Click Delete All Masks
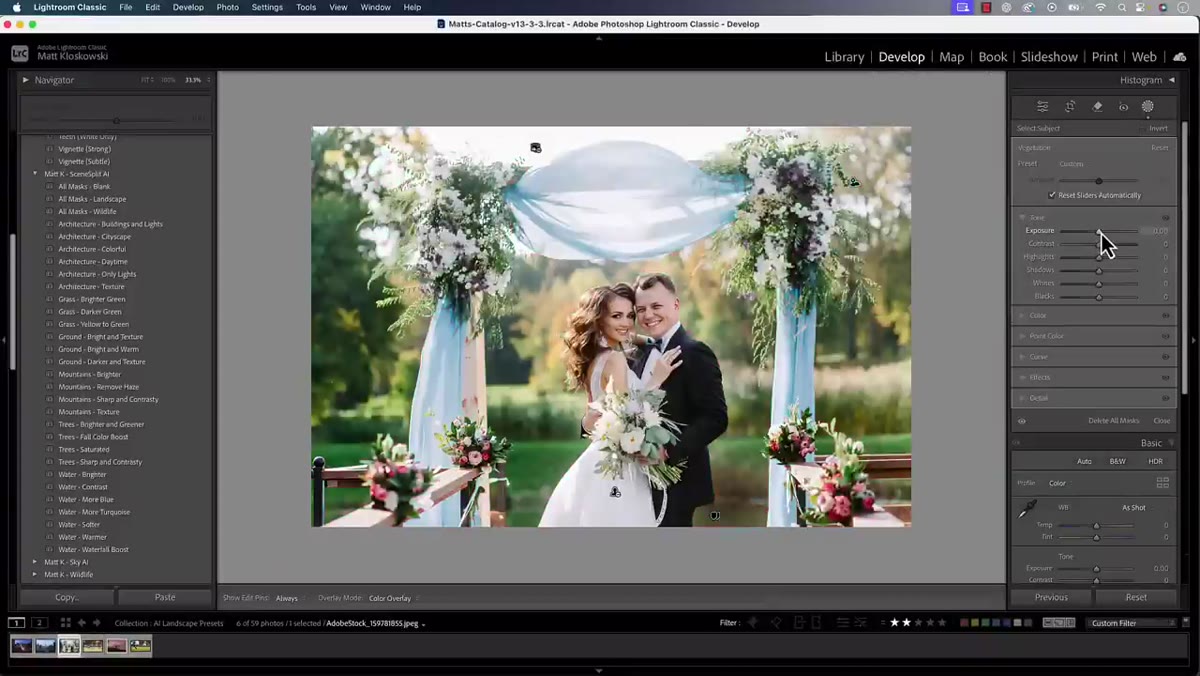 pos(1113,421)
